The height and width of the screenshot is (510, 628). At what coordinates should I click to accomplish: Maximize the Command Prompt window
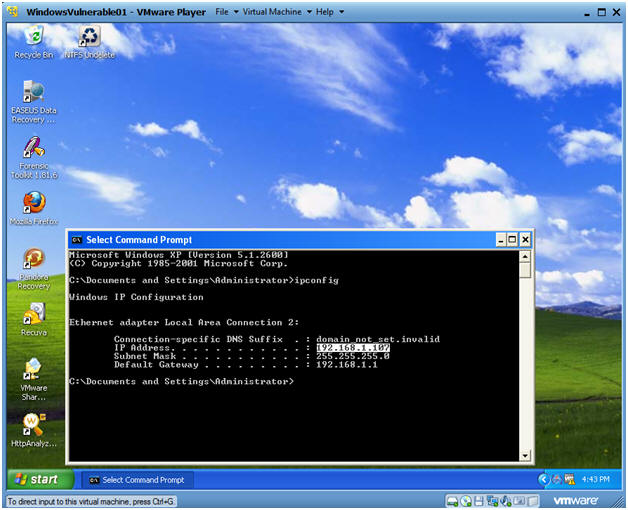pyautogui.click(x=512, y=240)
